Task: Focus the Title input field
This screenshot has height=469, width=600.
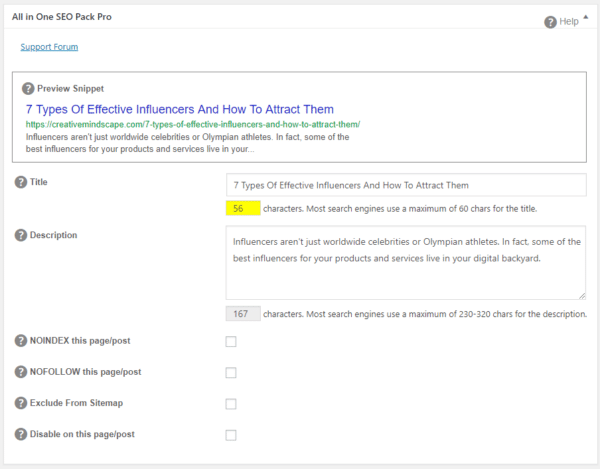Action: pyautogui.click(x=406, y=185)
